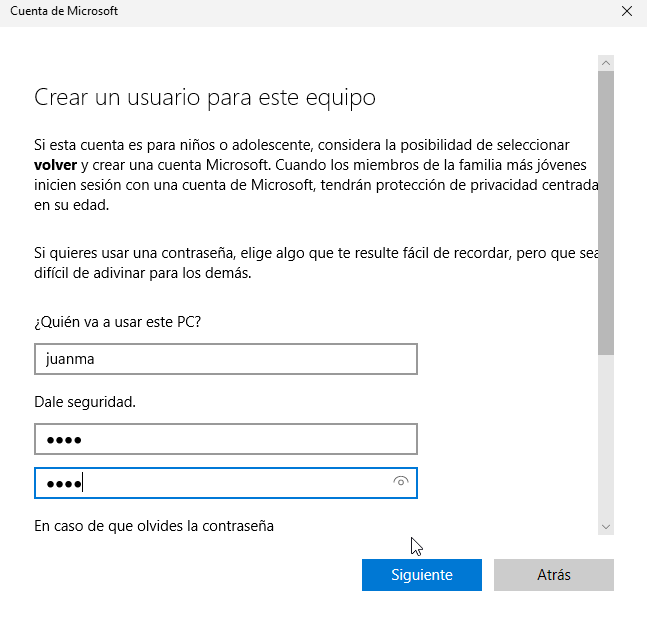Reveal the confirm password with eye icon
647x621 pixels.
pos(400,481)
